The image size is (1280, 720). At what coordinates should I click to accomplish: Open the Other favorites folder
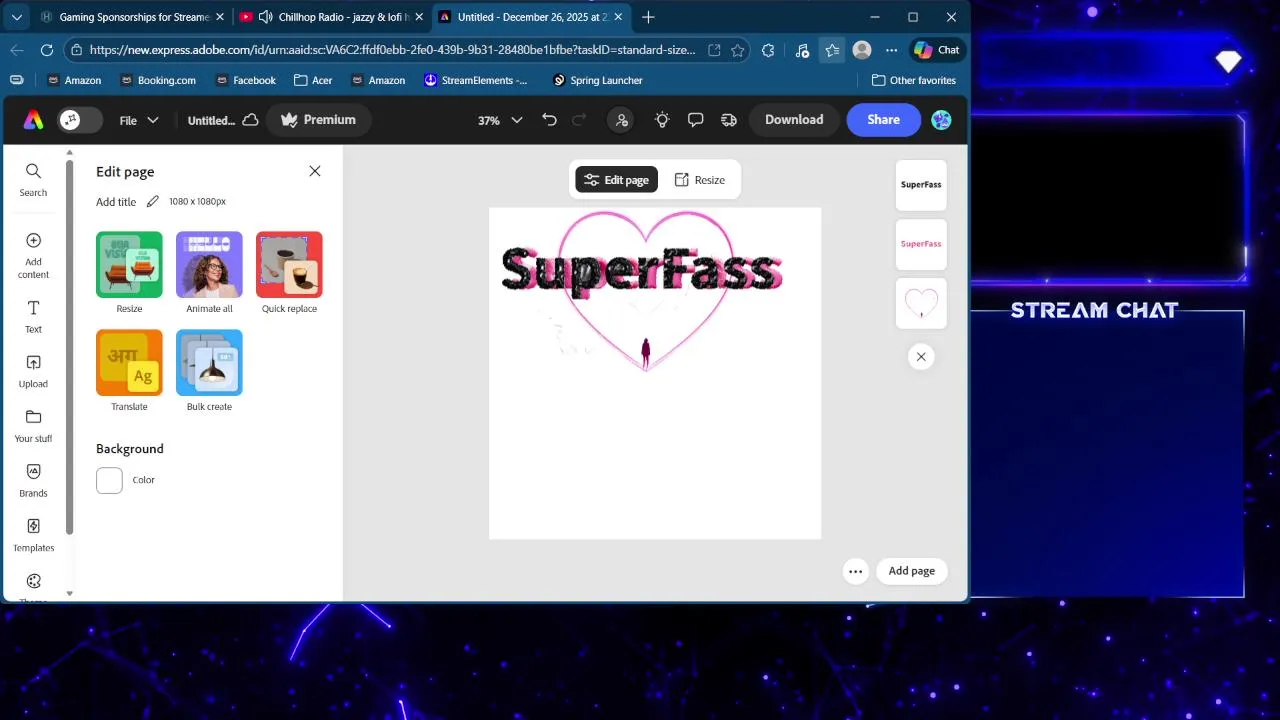coord(914,80)
